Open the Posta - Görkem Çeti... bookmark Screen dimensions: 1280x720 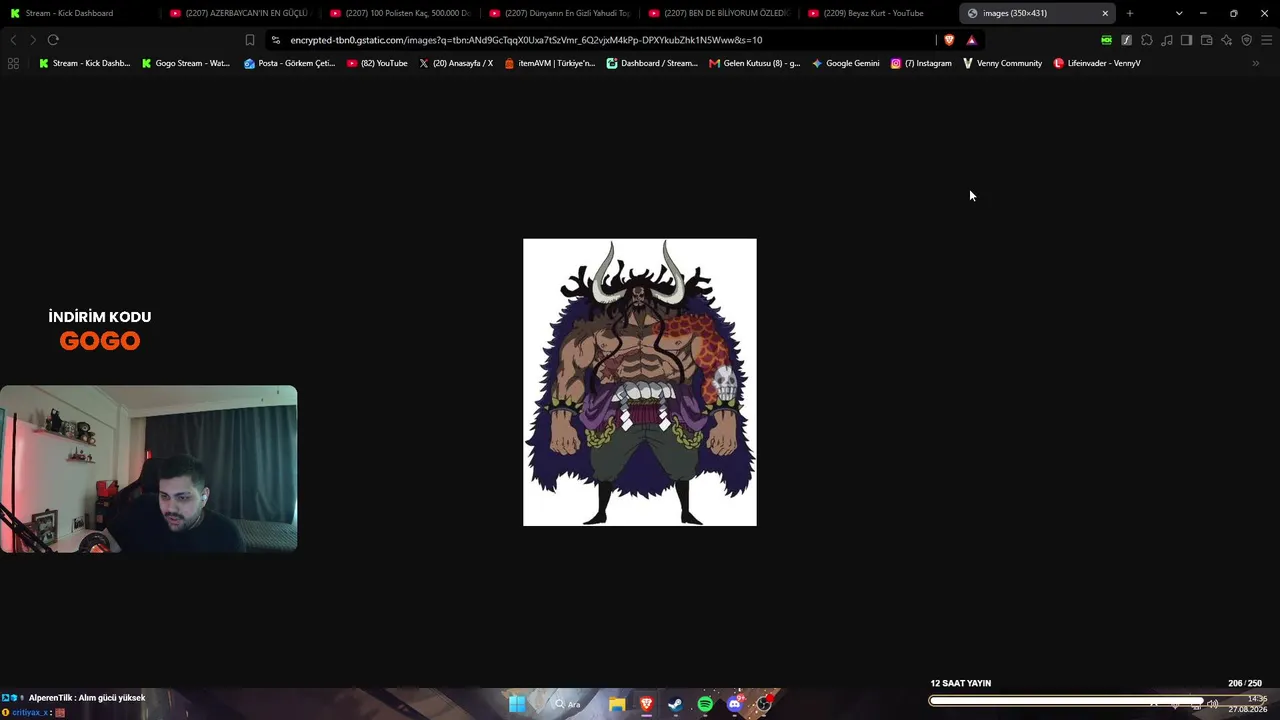click(x=290, y=63)
